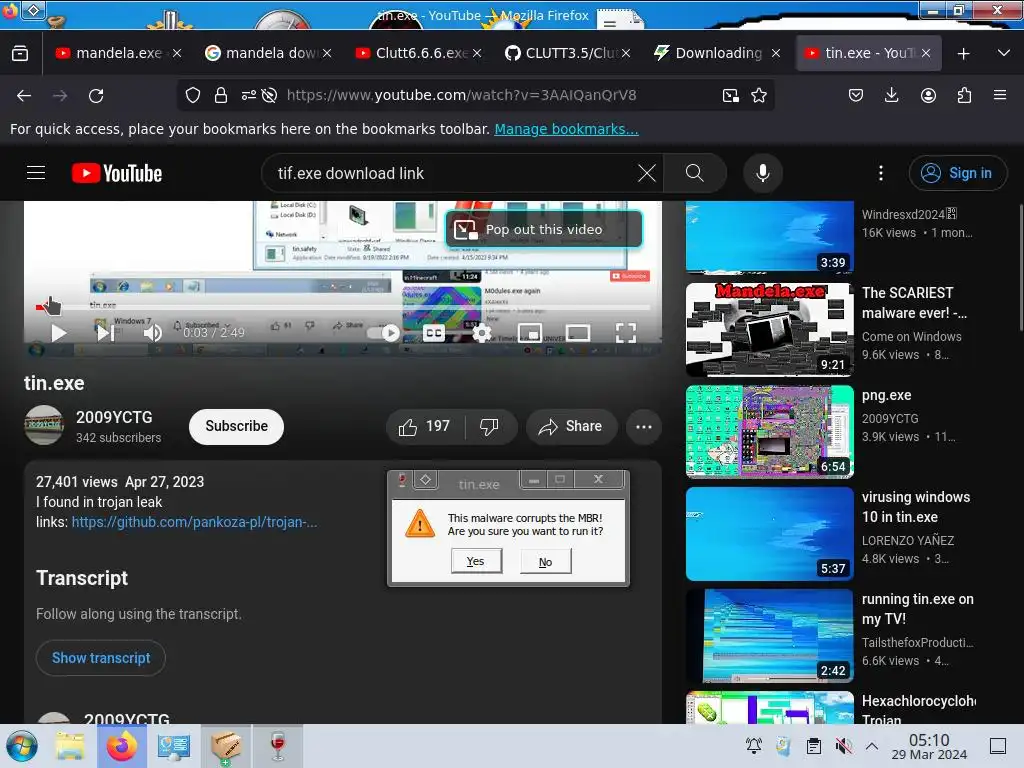
Task: Open Start menu on taskbar
Action: pos(22,746)
